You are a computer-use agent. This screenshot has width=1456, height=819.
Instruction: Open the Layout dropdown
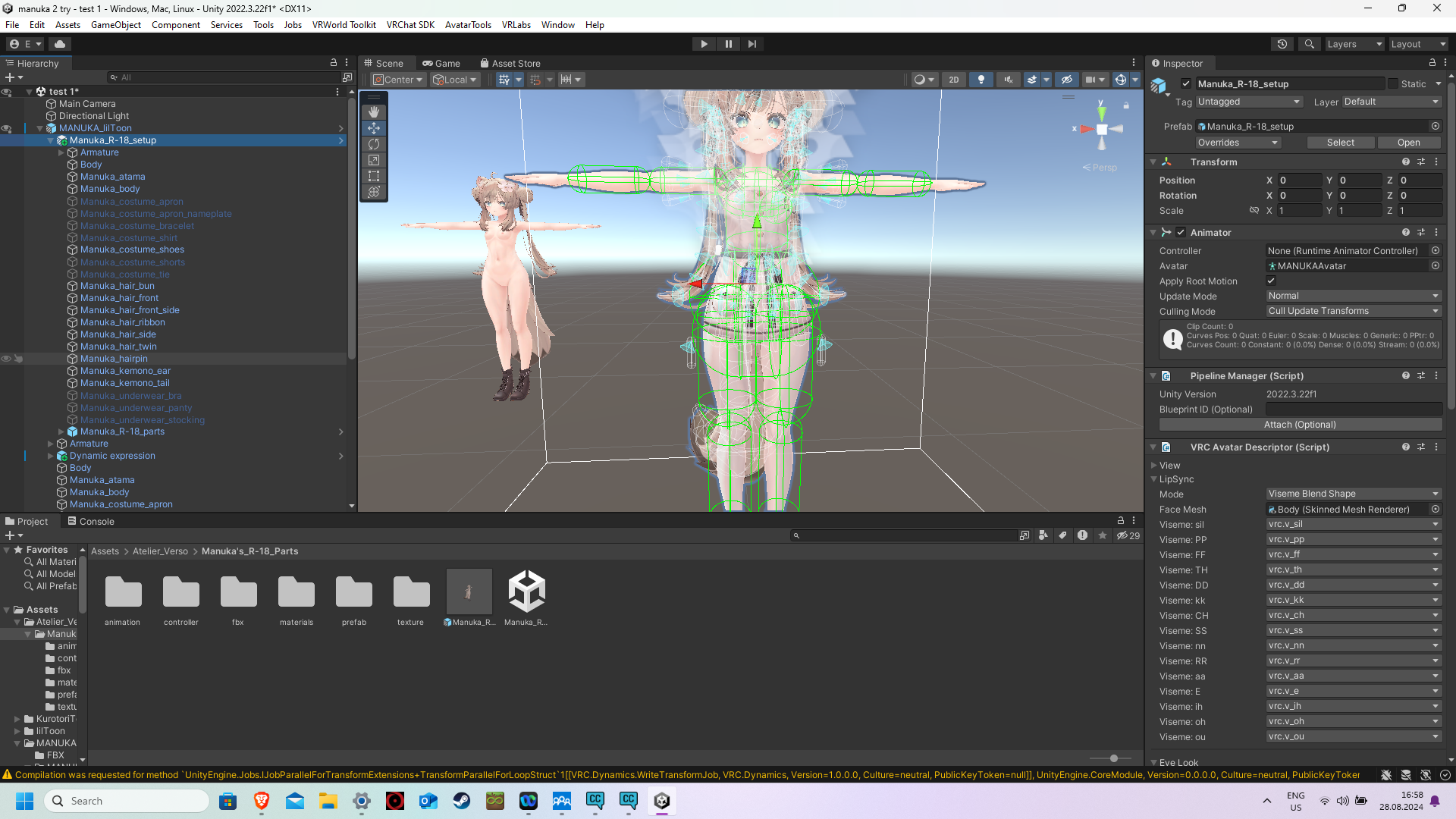pos(1417,44)
